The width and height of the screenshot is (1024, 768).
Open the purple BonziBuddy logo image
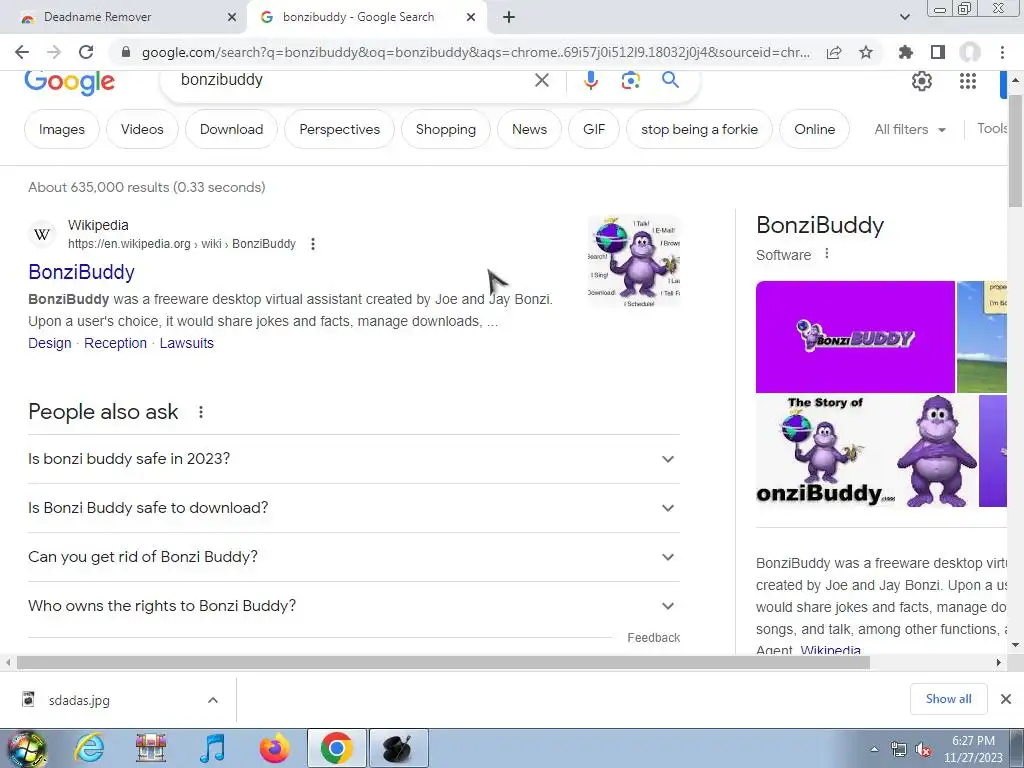coord(855,337)
